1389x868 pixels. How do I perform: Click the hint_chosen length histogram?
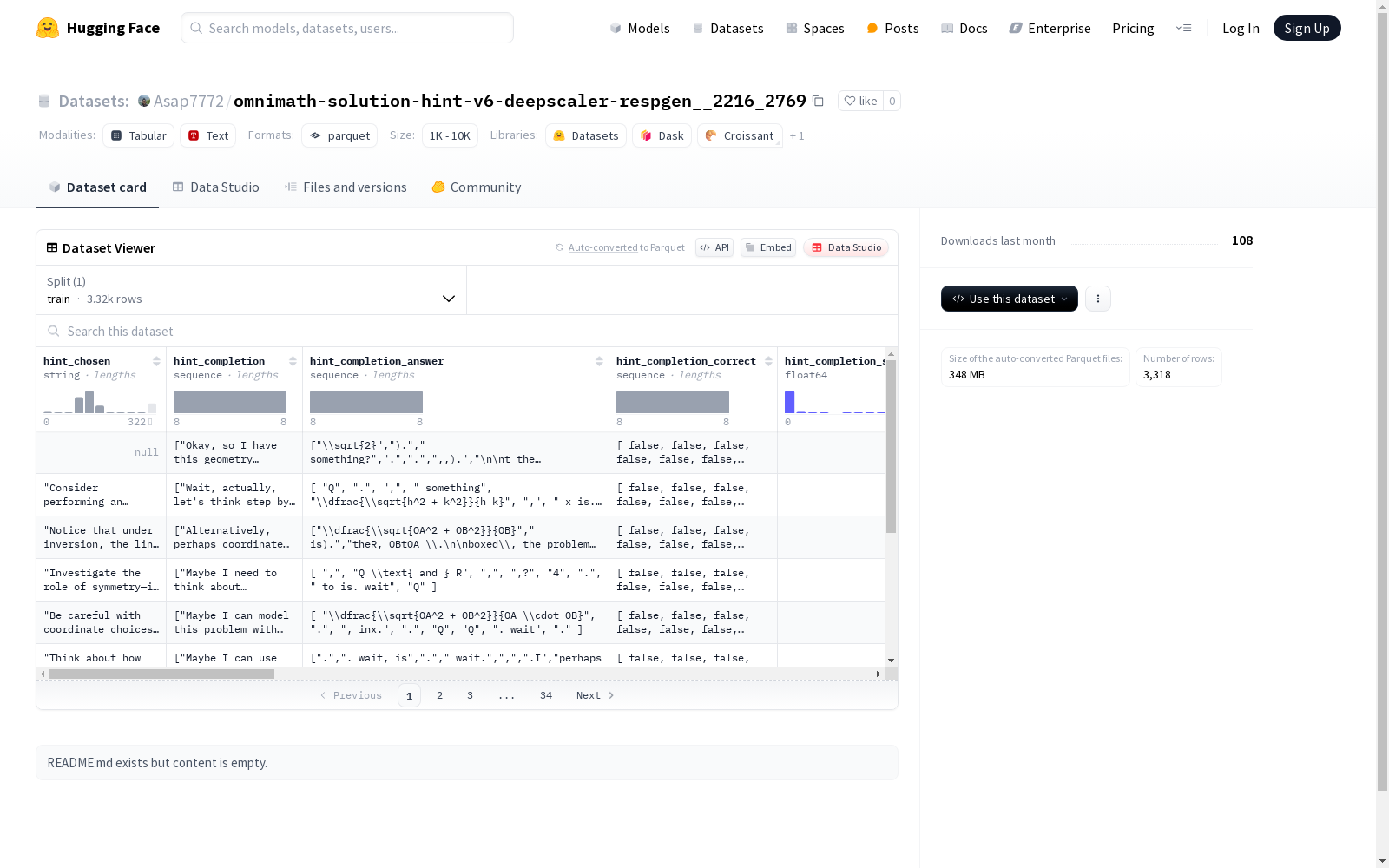pyautogui.click(x=100, y=402)
